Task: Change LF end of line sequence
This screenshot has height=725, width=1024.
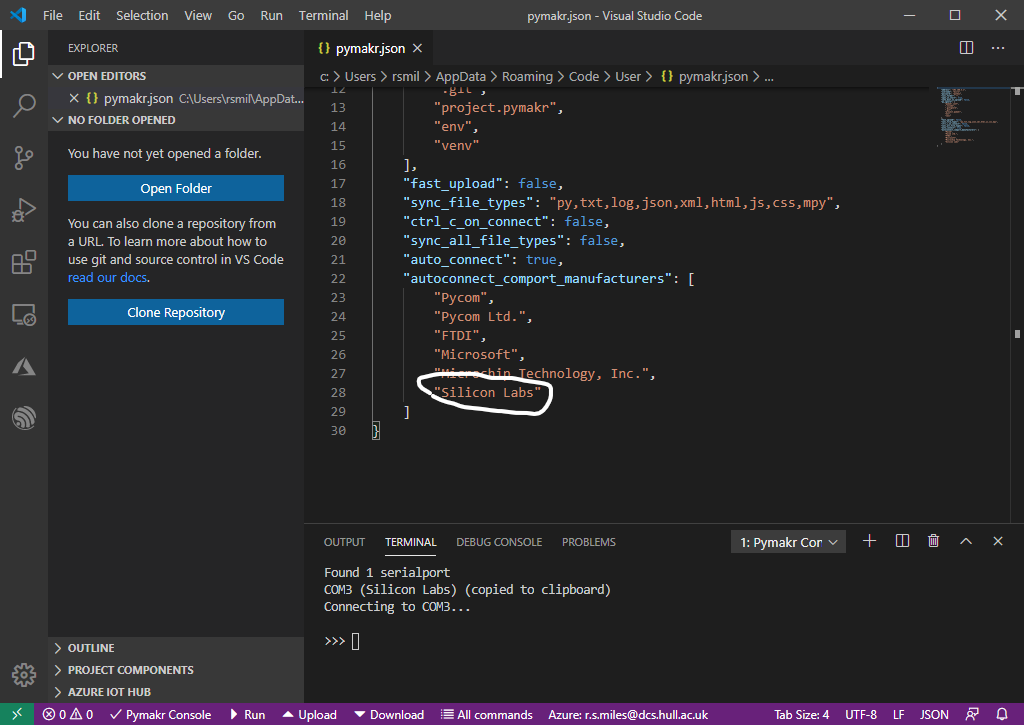Action: pos(899,715)
